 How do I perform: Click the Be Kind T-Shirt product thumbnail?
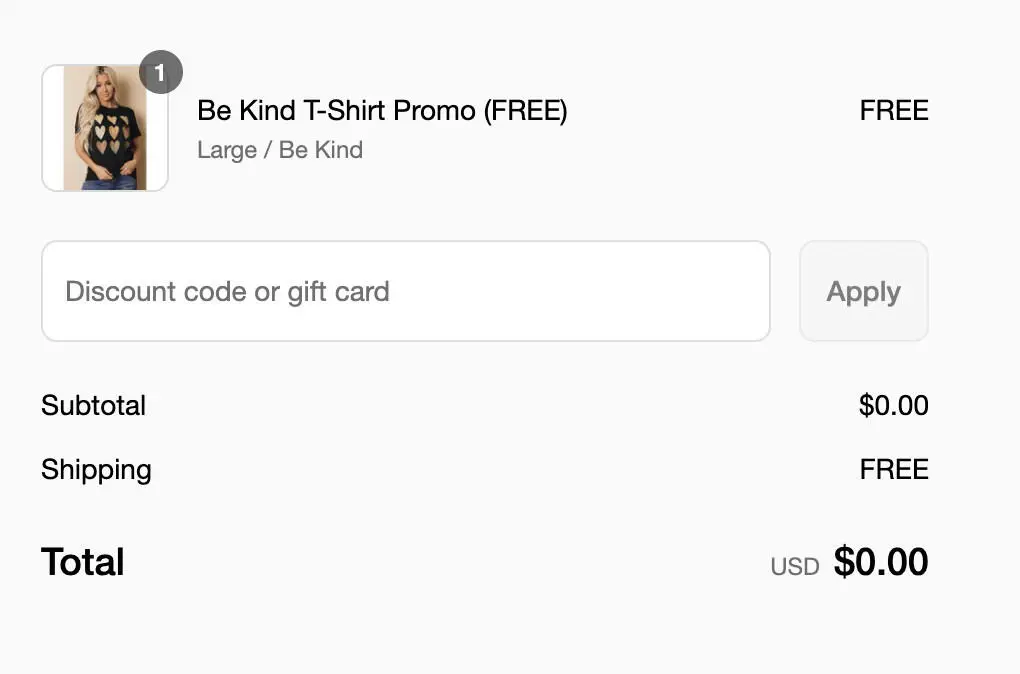pos(105,127)
